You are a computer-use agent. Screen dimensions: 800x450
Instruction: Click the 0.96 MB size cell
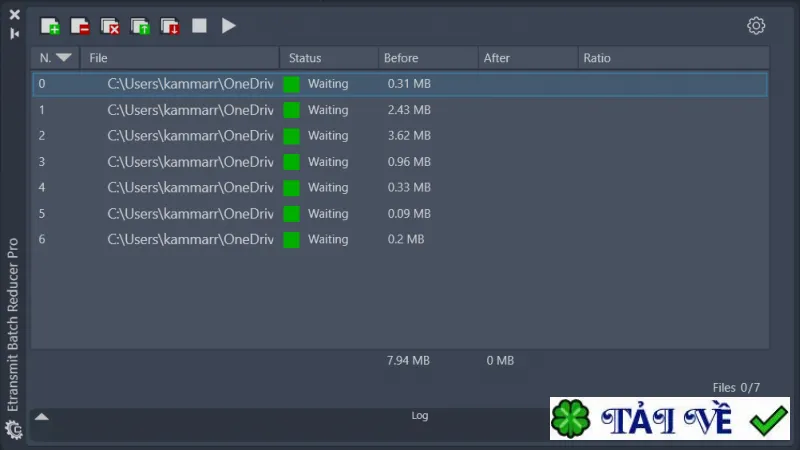409,162
